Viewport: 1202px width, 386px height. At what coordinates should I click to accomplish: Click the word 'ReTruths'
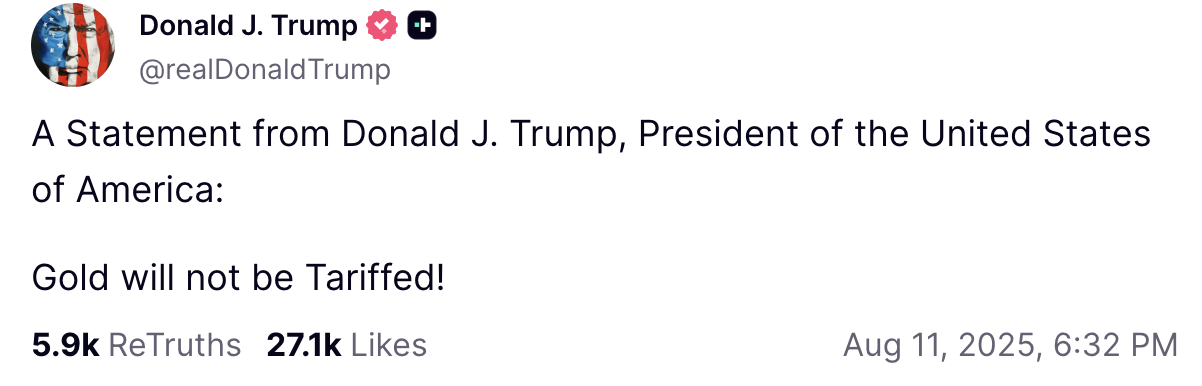pyautogui.click(x=174, y=345)
